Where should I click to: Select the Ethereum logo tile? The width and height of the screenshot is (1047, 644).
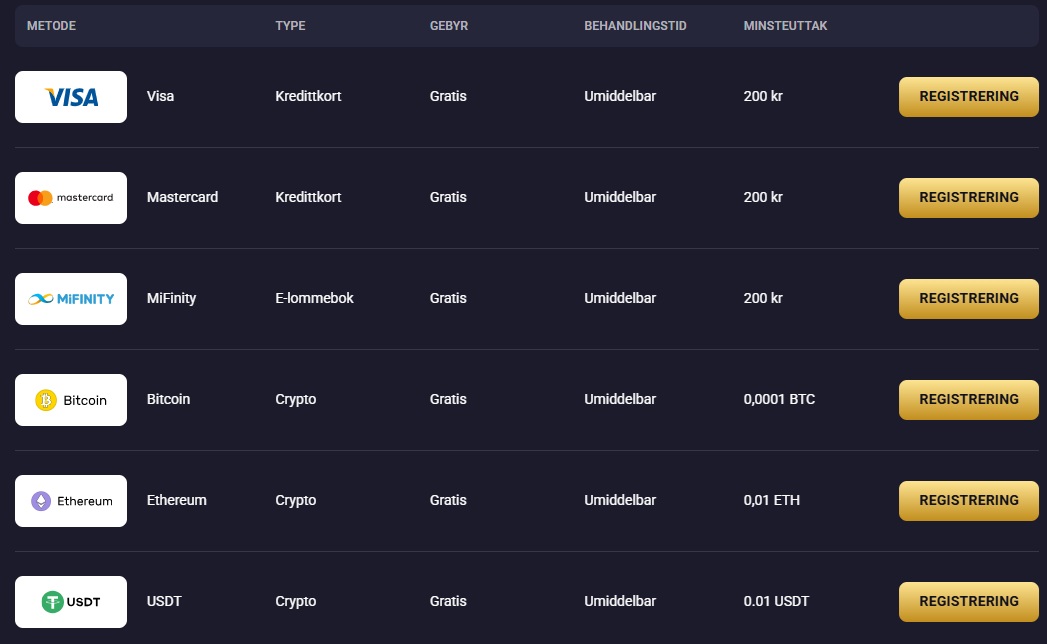[71, 500]
